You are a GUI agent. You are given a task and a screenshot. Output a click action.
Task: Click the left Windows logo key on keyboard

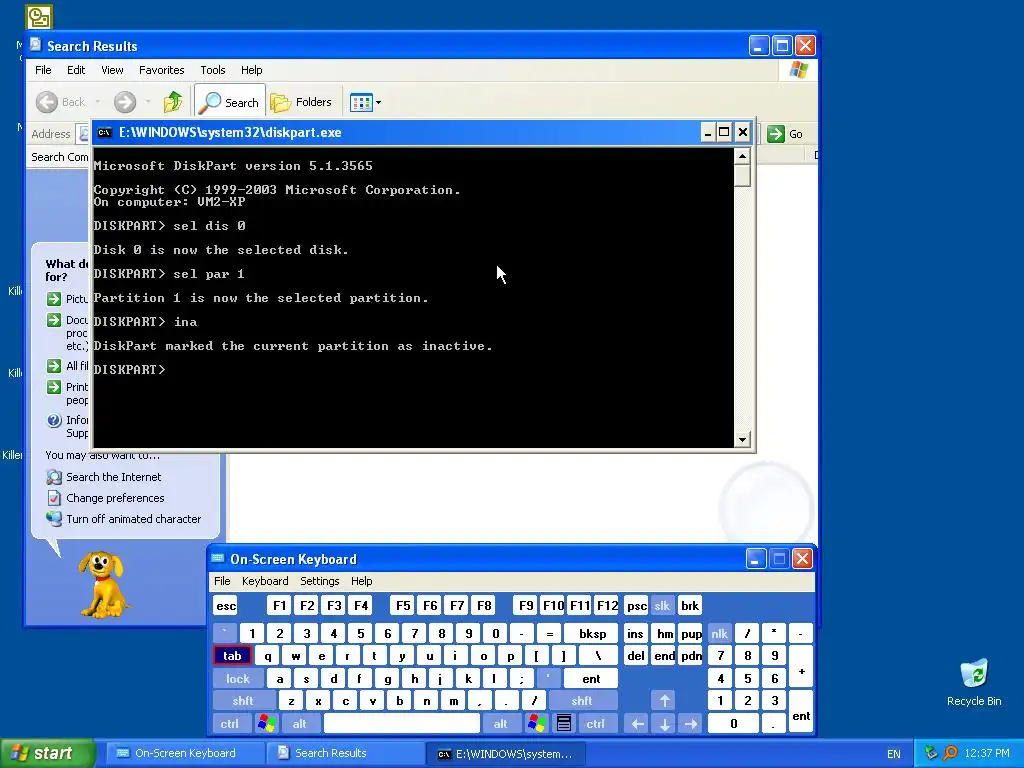[x=266, y=724]
